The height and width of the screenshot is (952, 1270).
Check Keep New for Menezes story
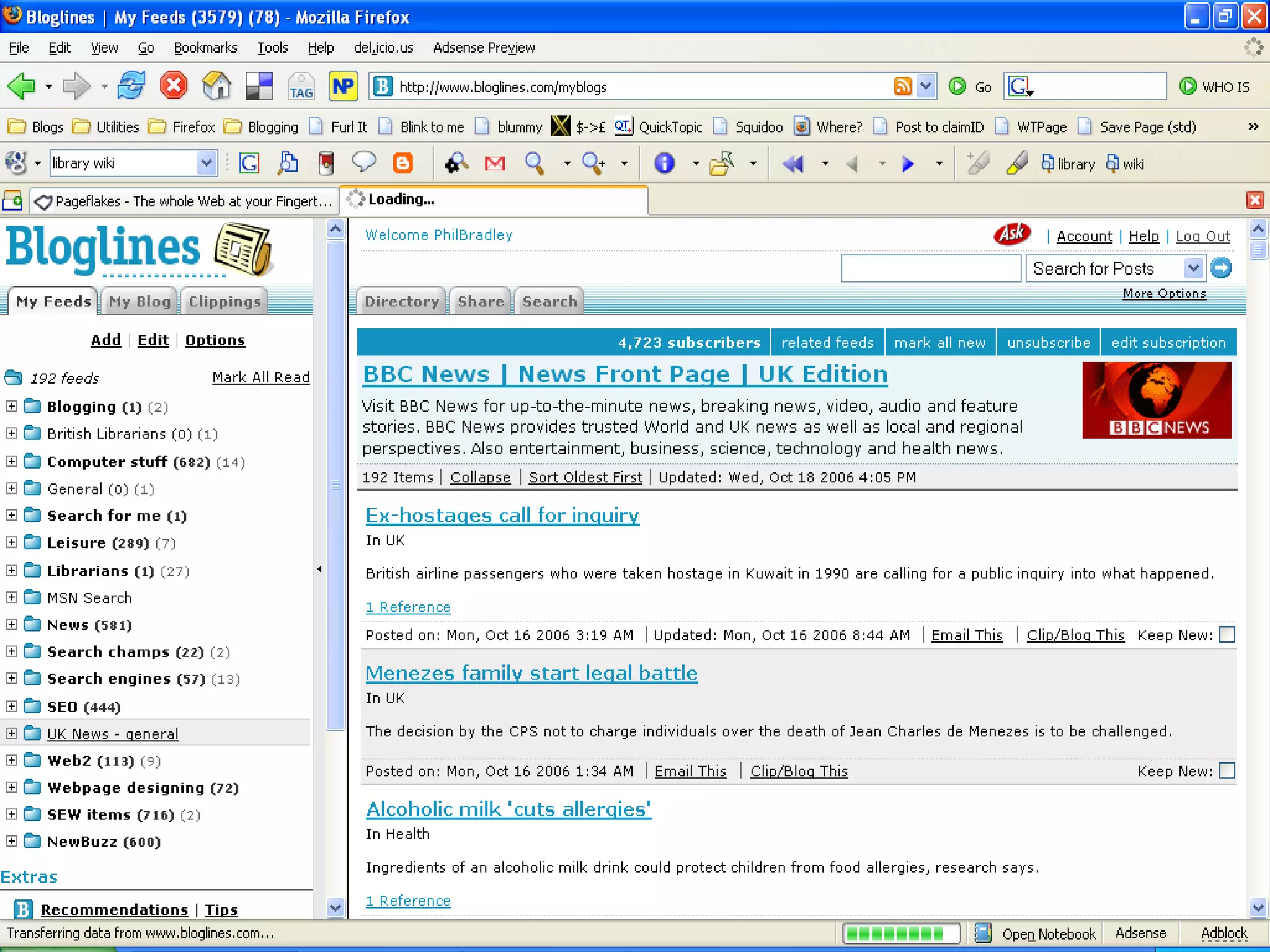pos(1227,770)
